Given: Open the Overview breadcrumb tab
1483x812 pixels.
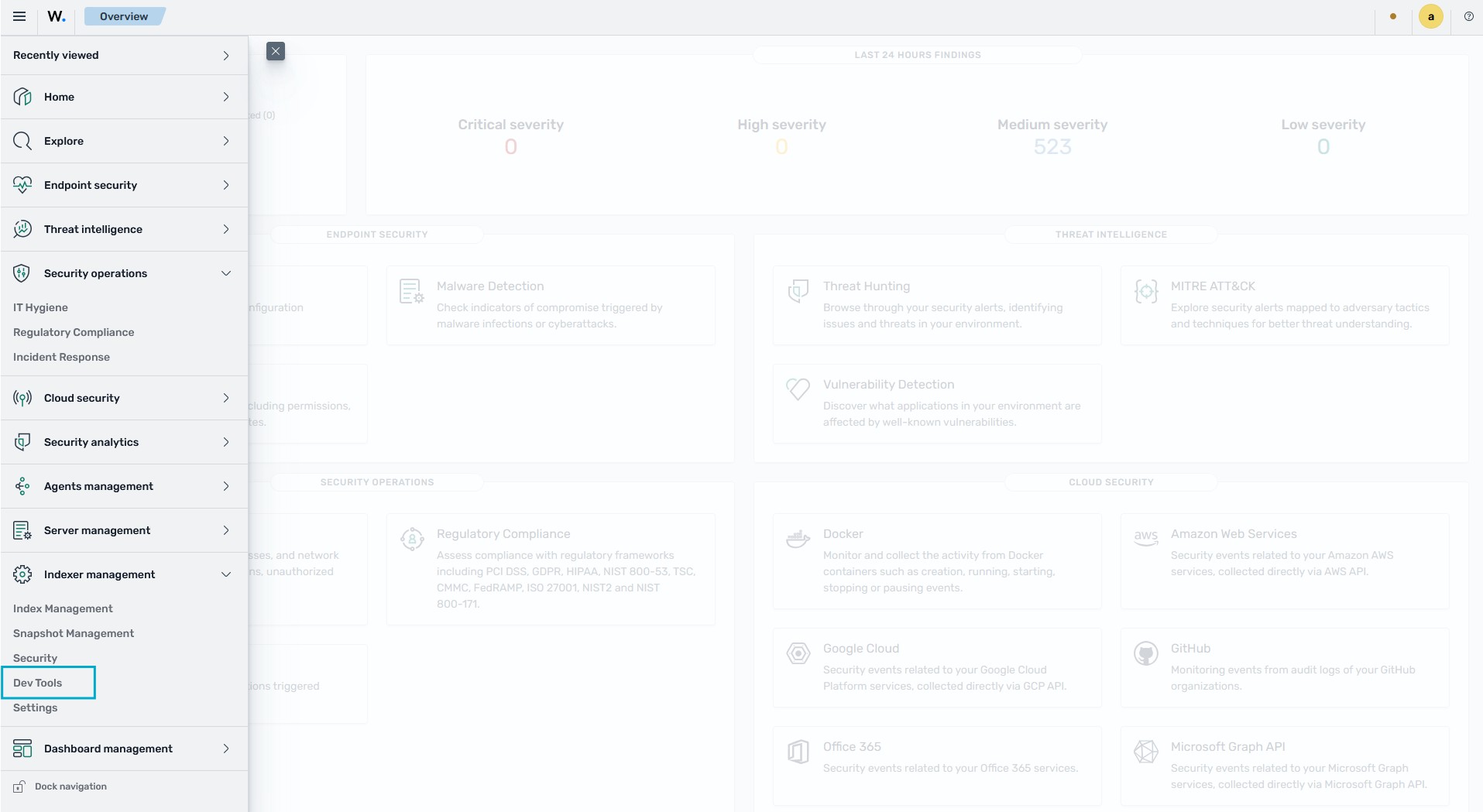Looking at the screenshot, I should (x=124, y=16).
